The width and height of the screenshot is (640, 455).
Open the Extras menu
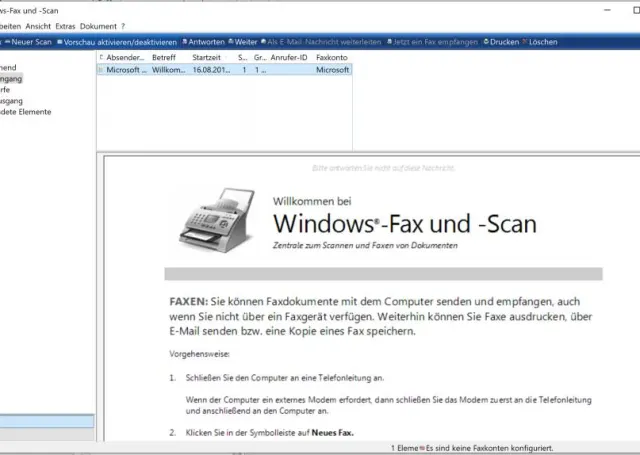(65, 26)
